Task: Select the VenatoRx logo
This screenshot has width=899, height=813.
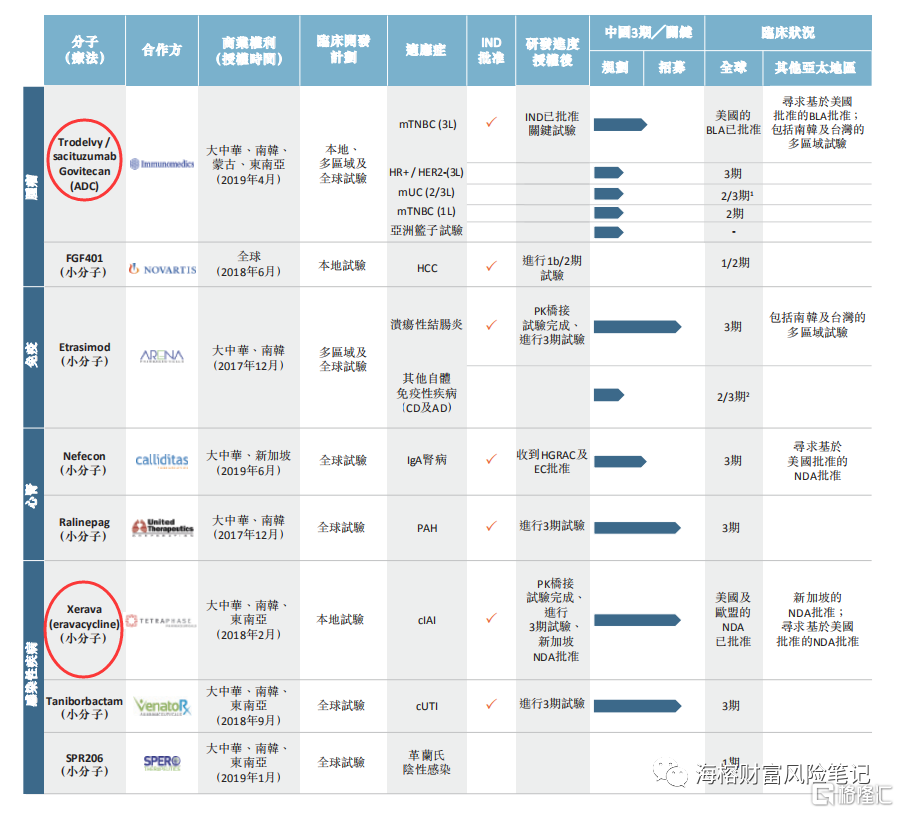Action: click(162, 707)
